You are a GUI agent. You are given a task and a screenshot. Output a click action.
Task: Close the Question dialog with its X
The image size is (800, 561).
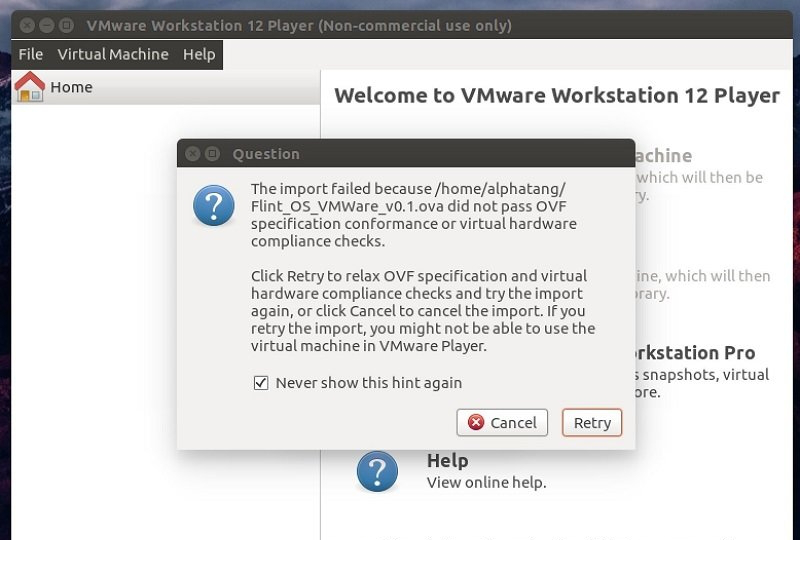tap(192, 154)
